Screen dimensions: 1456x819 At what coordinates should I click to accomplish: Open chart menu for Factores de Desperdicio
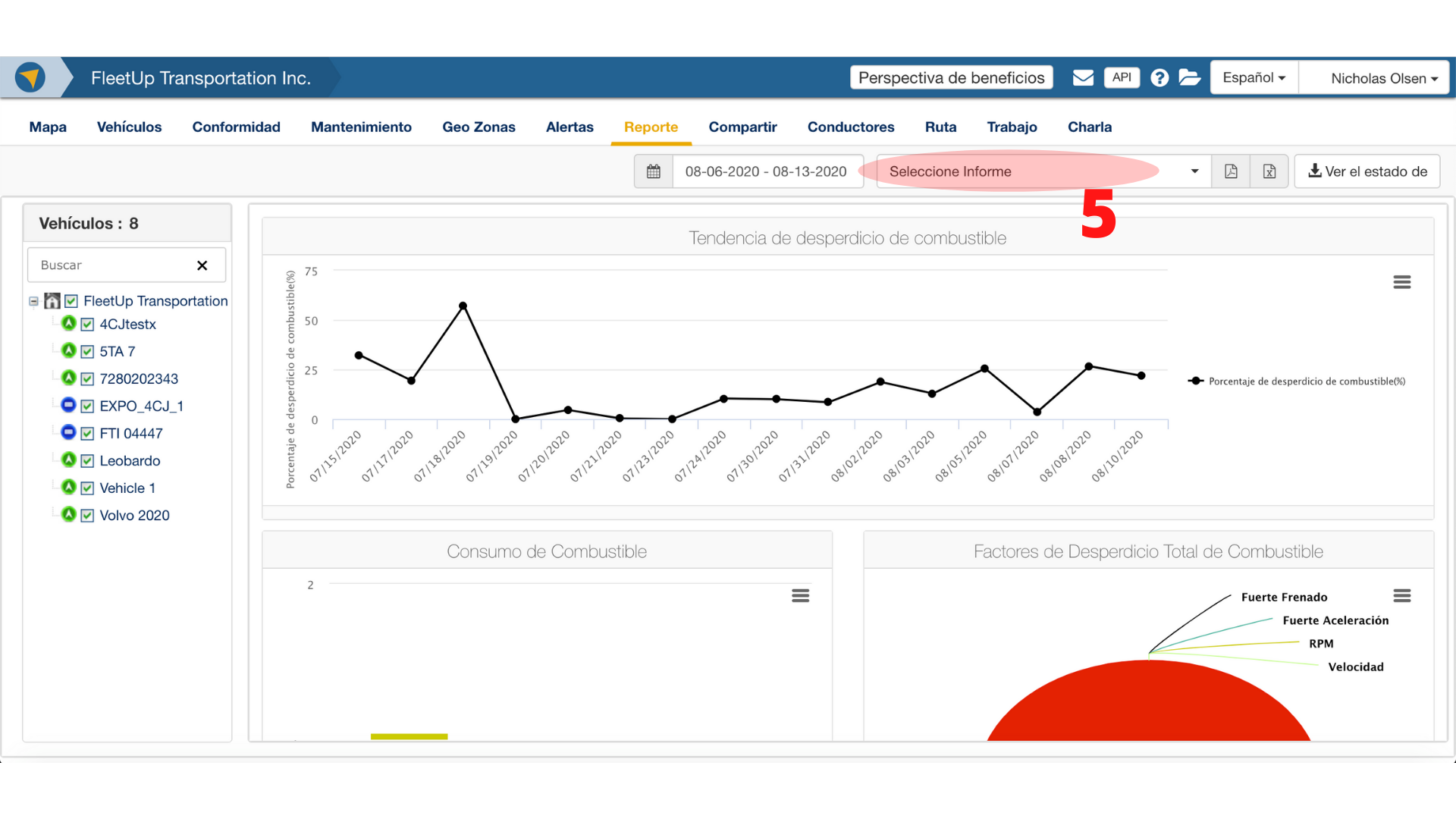point(1402,595)
